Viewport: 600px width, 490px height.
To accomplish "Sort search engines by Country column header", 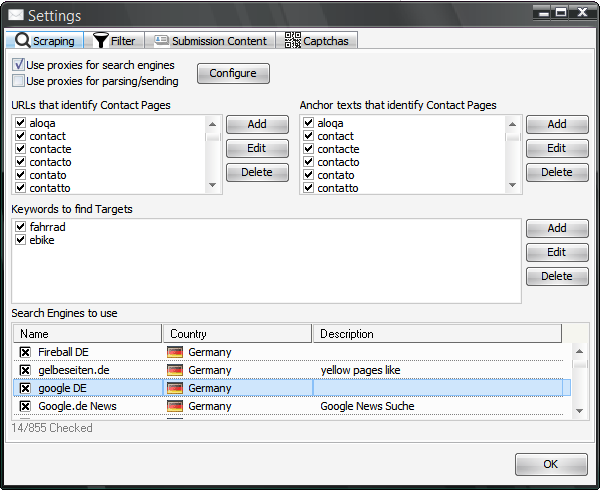I will [237, 334].
